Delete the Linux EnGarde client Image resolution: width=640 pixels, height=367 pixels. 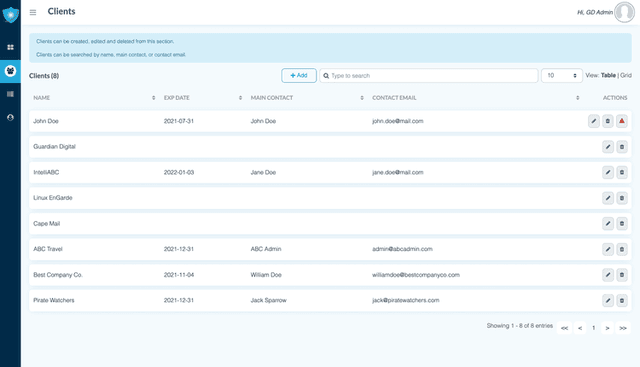click(x=622, y=198)
